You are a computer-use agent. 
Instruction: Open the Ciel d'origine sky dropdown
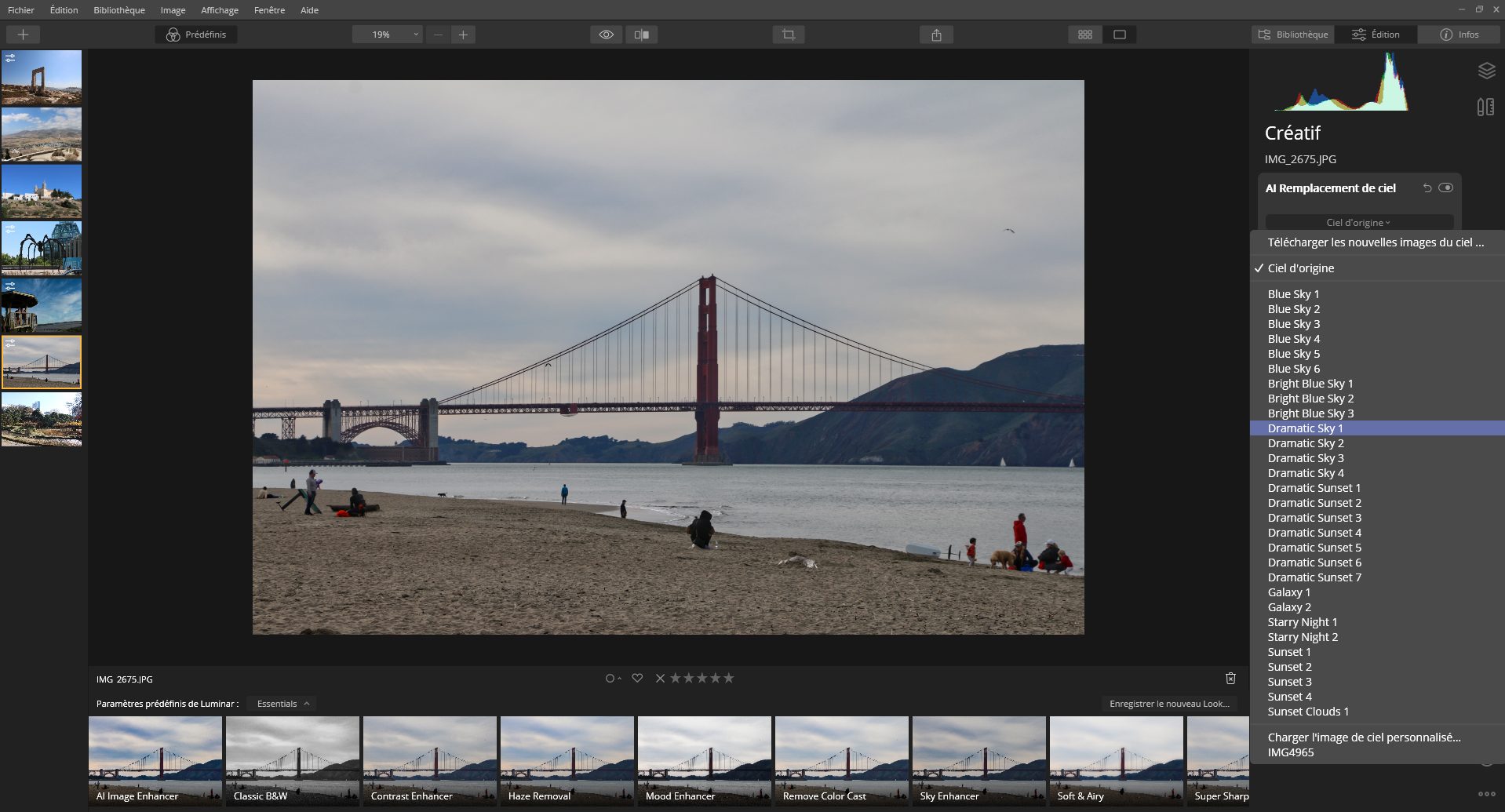click(1358, 222)
